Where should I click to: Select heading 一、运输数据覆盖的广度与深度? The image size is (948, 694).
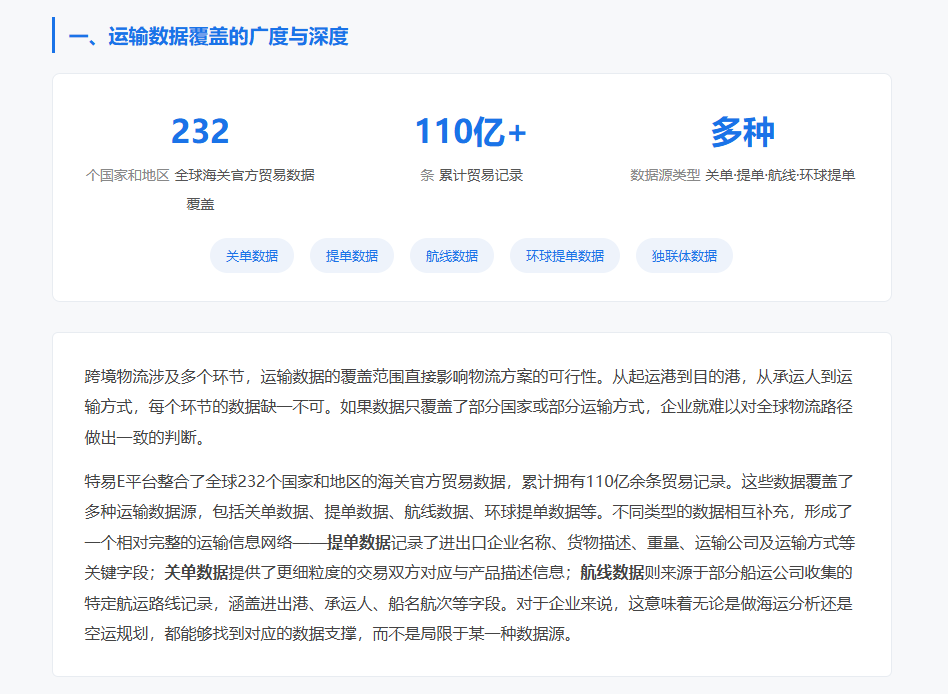[209, 36]
